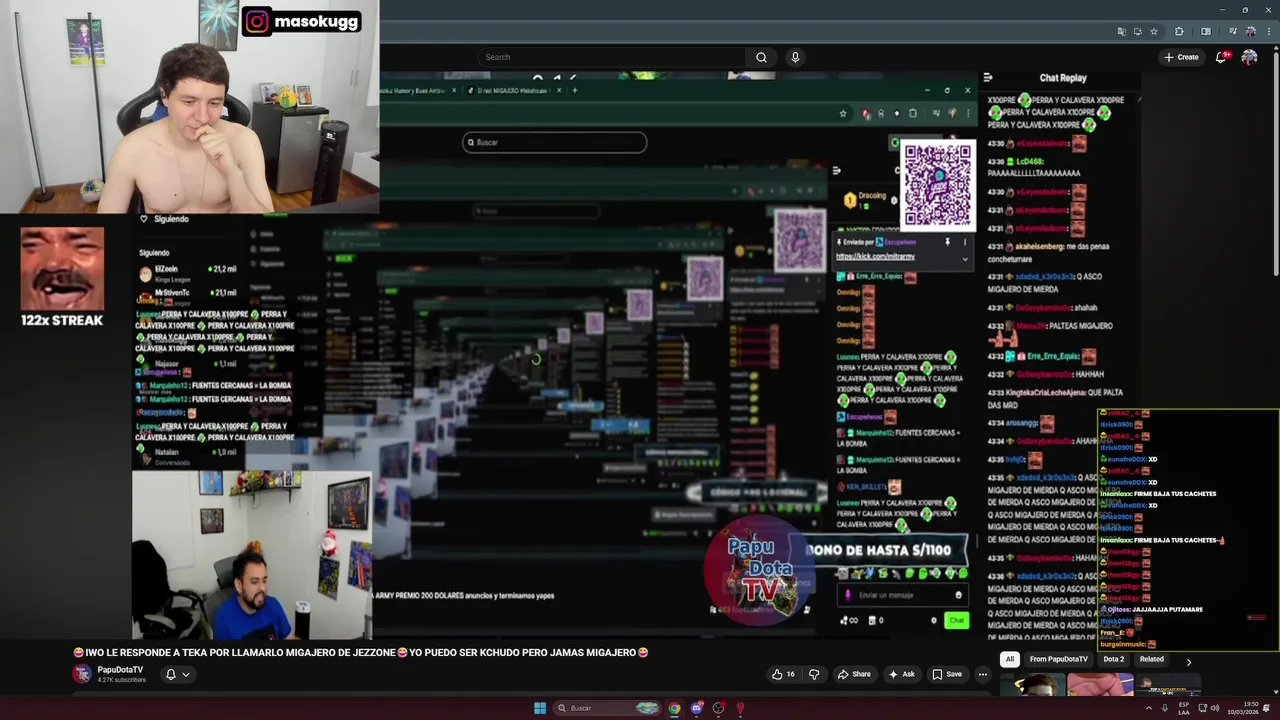The width and height of the screenshot is (1280, 720).
Task: Click the Windows taskbar Buscar search box
Action: [607, 708]
